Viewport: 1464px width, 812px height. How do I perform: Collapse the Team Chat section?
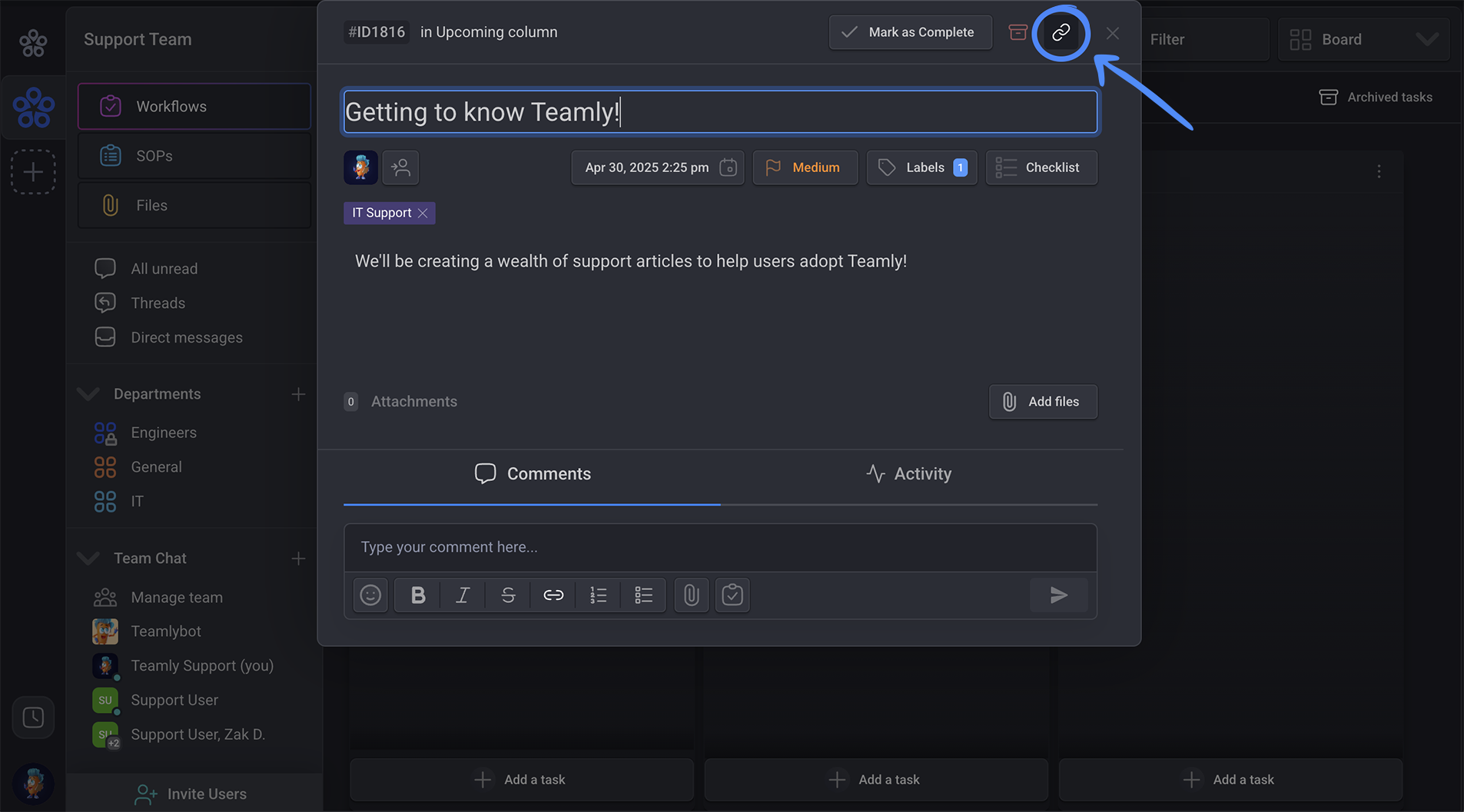[x=88, y=558]
